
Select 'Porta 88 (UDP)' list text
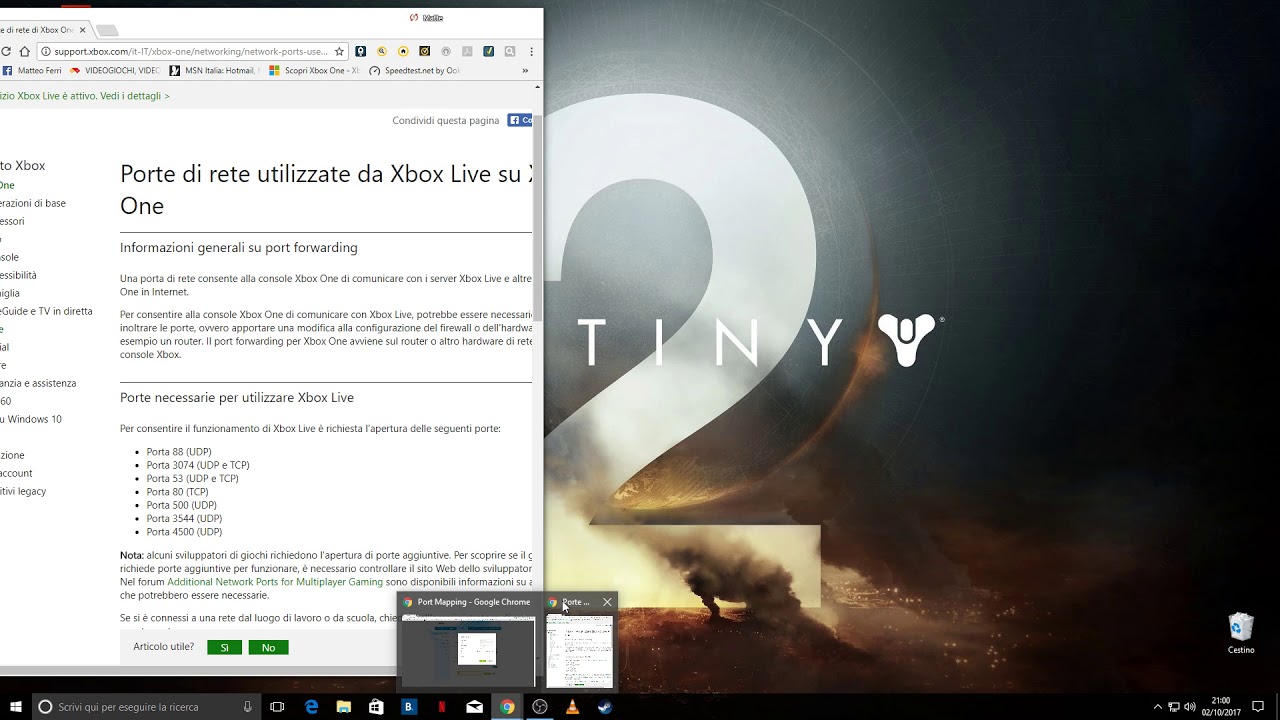[x=179, y=452]
